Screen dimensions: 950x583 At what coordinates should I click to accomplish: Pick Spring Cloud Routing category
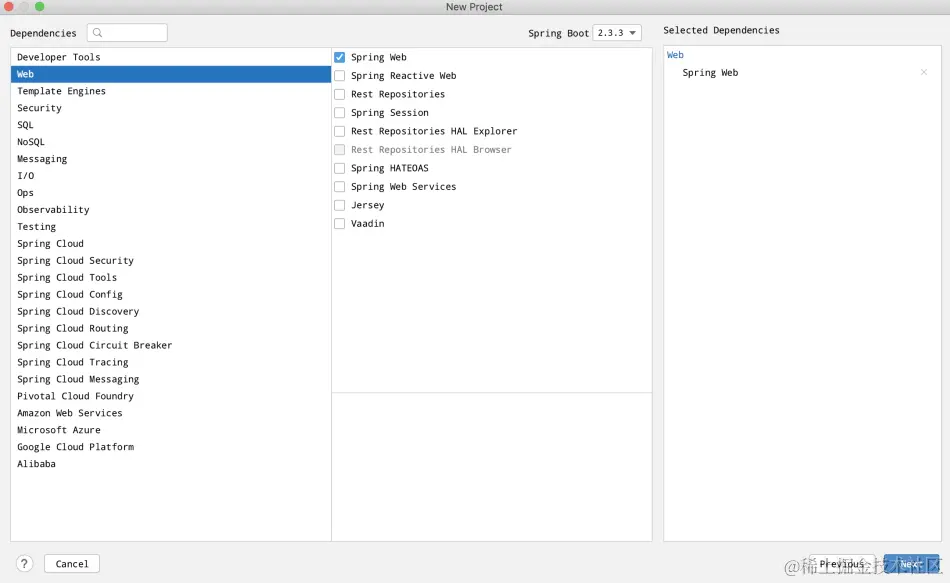pyautogui.click(x=171, y=328)
